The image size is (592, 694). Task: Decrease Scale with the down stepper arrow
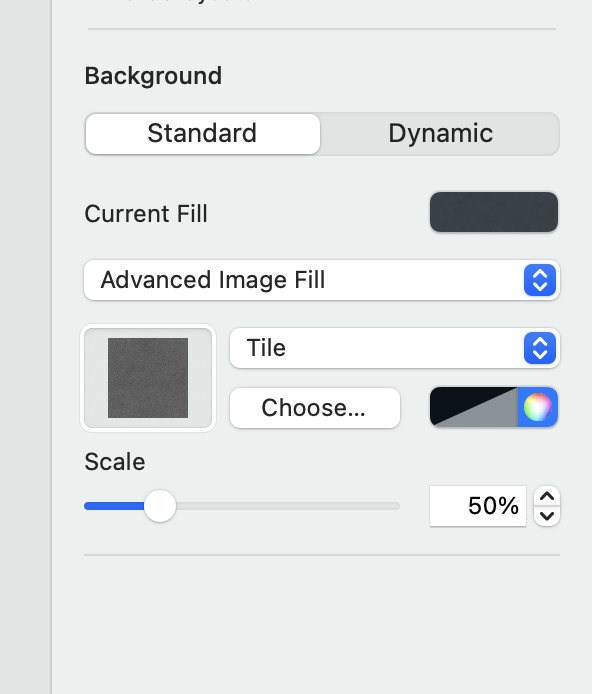pyautogui.click(x=547, y=516)
